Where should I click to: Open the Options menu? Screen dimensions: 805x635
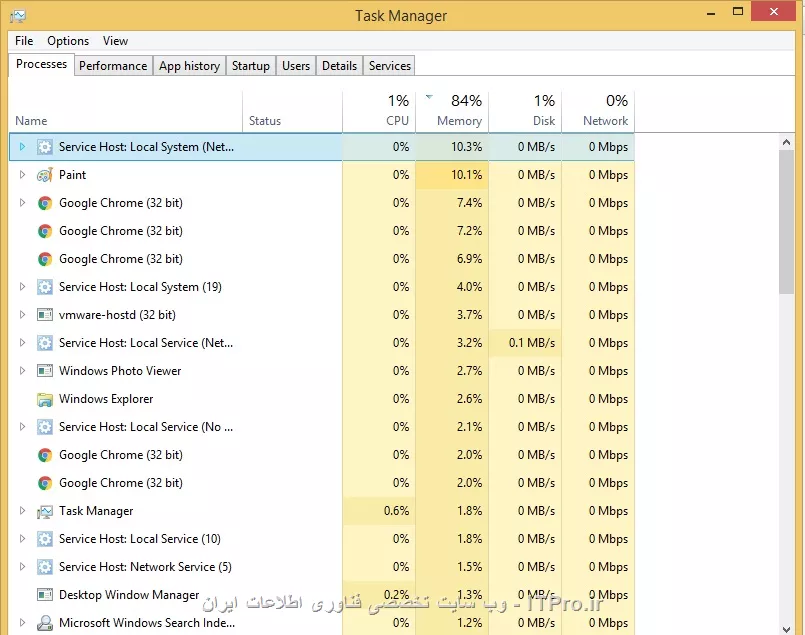pos(68,41)
